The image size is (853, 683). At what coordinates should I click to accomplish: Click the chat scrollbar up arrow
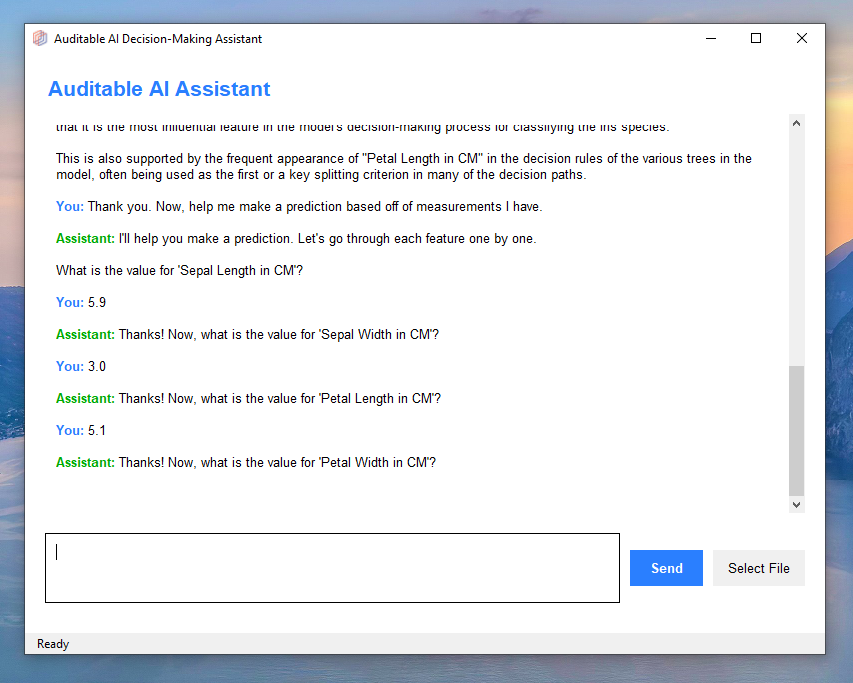click(x=796, y=123)
